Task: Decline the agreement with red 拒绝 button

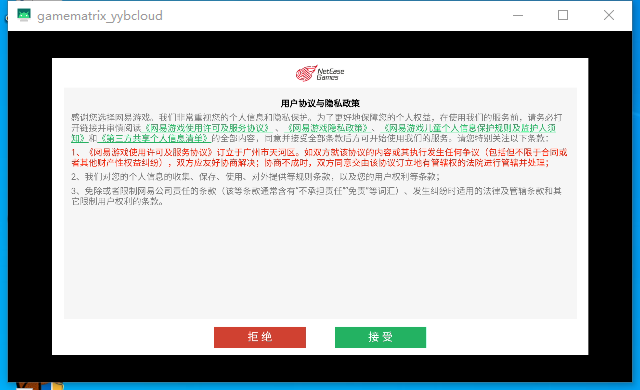Action: coord(260,337)
